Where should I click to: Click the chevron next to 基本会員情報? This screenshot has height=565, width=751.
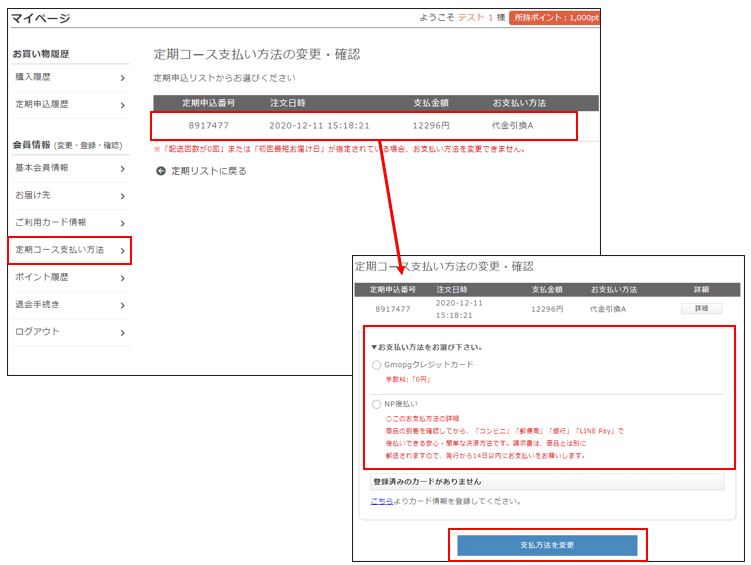click(x=122, y=168)
